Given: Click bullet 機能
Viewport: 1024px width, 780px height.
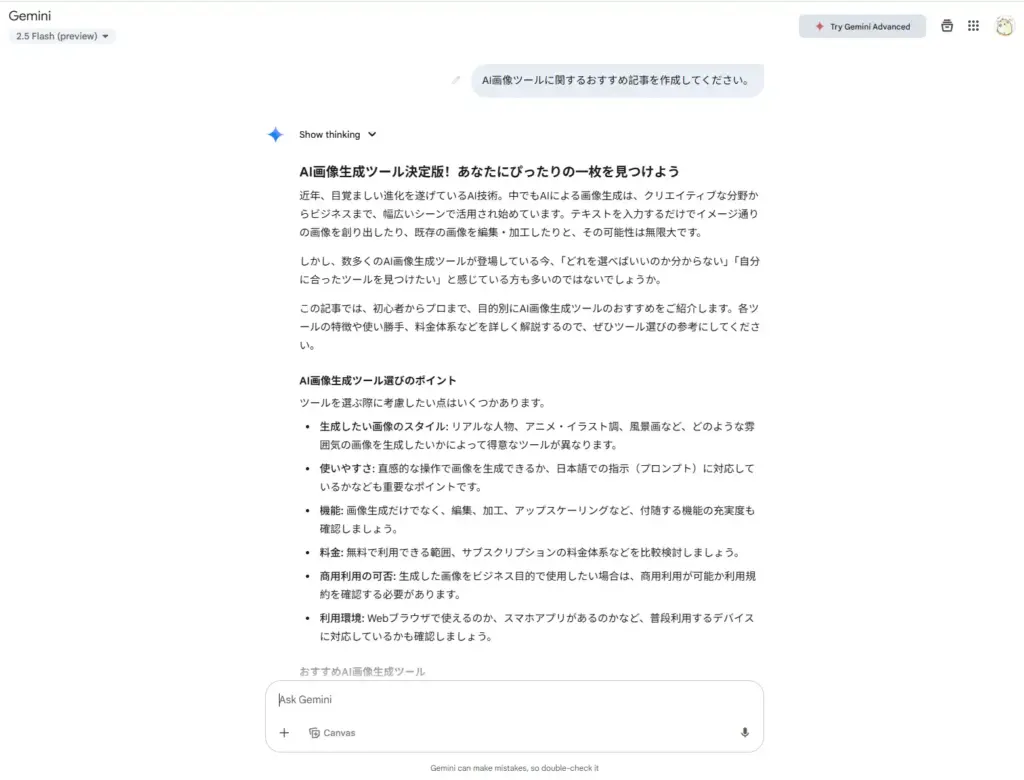Looking at the screenshot, I should tap(537, 519).
